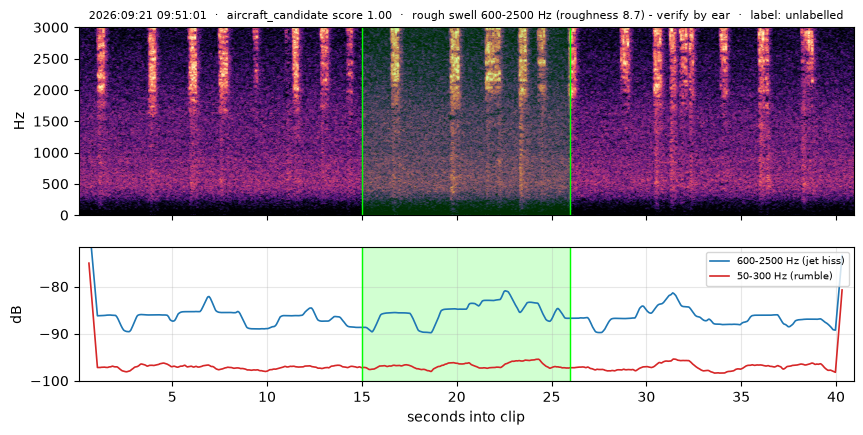Click the green start marker line at 15 seconds in dB plot
Viewport: 863px width, 435px height.
pos(362,314)
